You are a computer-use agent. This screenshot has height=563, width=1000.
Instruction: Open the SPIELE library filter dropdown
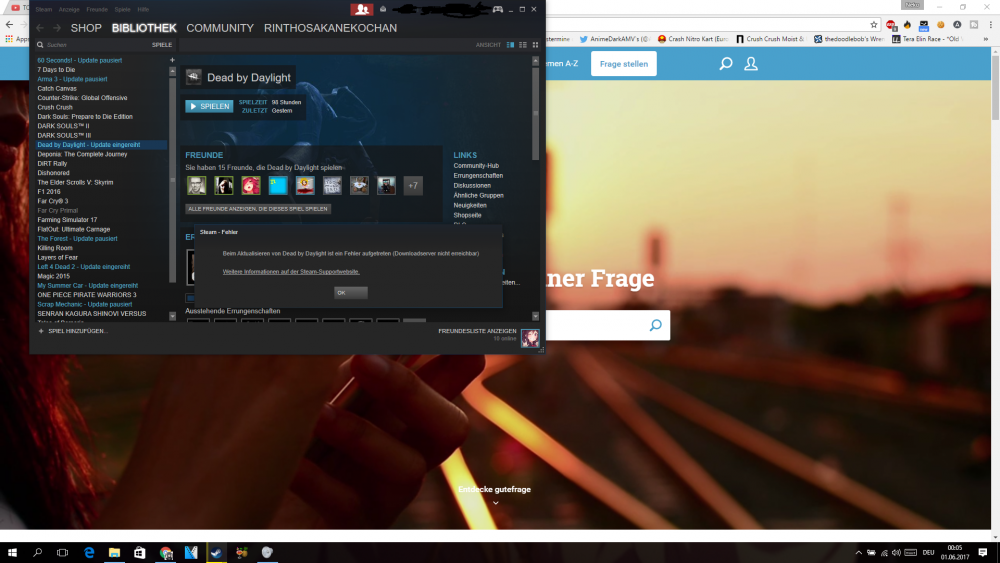[x=162, y=45]
